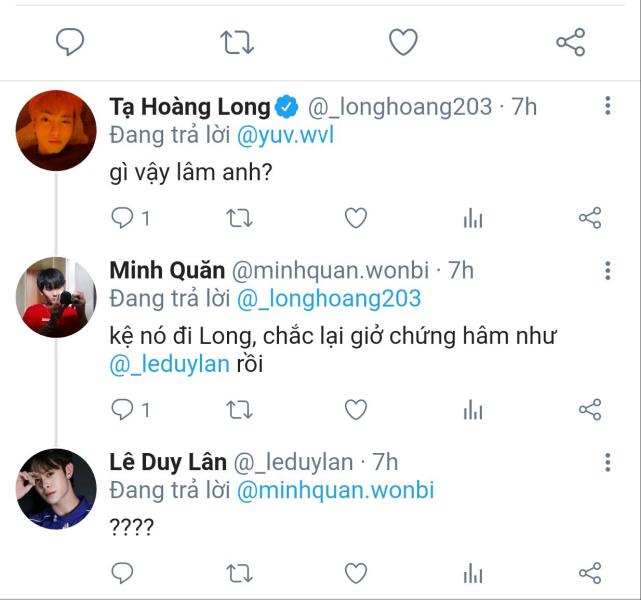This screenshot has width=641, height=600.
Task: Open more options for Minh Quân's tweet
Action: tap(609, 271)
